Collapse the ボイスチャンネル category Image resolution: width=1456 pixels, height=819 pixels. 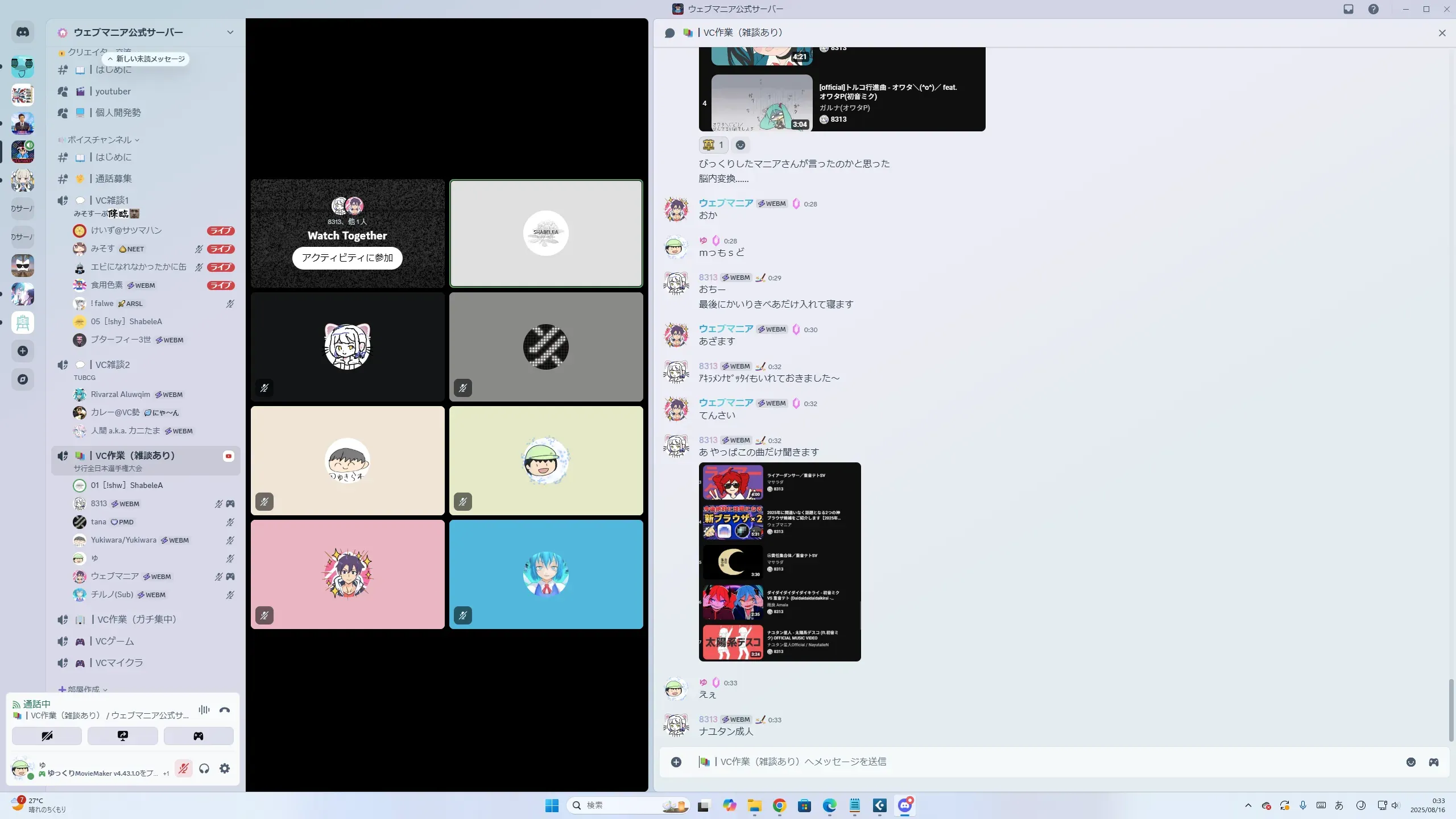tap(100, 140)
